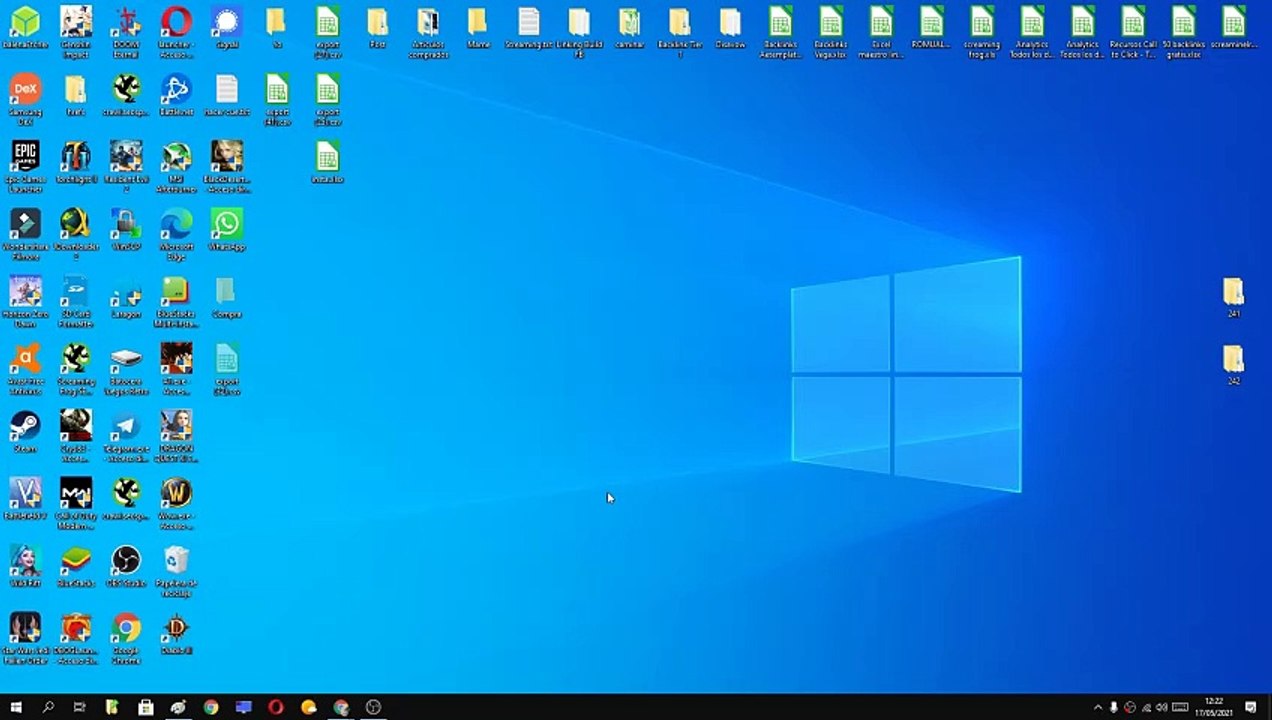Select the folder named 242
This screenshot has width=1272, height=720.
coord(1233,365)
